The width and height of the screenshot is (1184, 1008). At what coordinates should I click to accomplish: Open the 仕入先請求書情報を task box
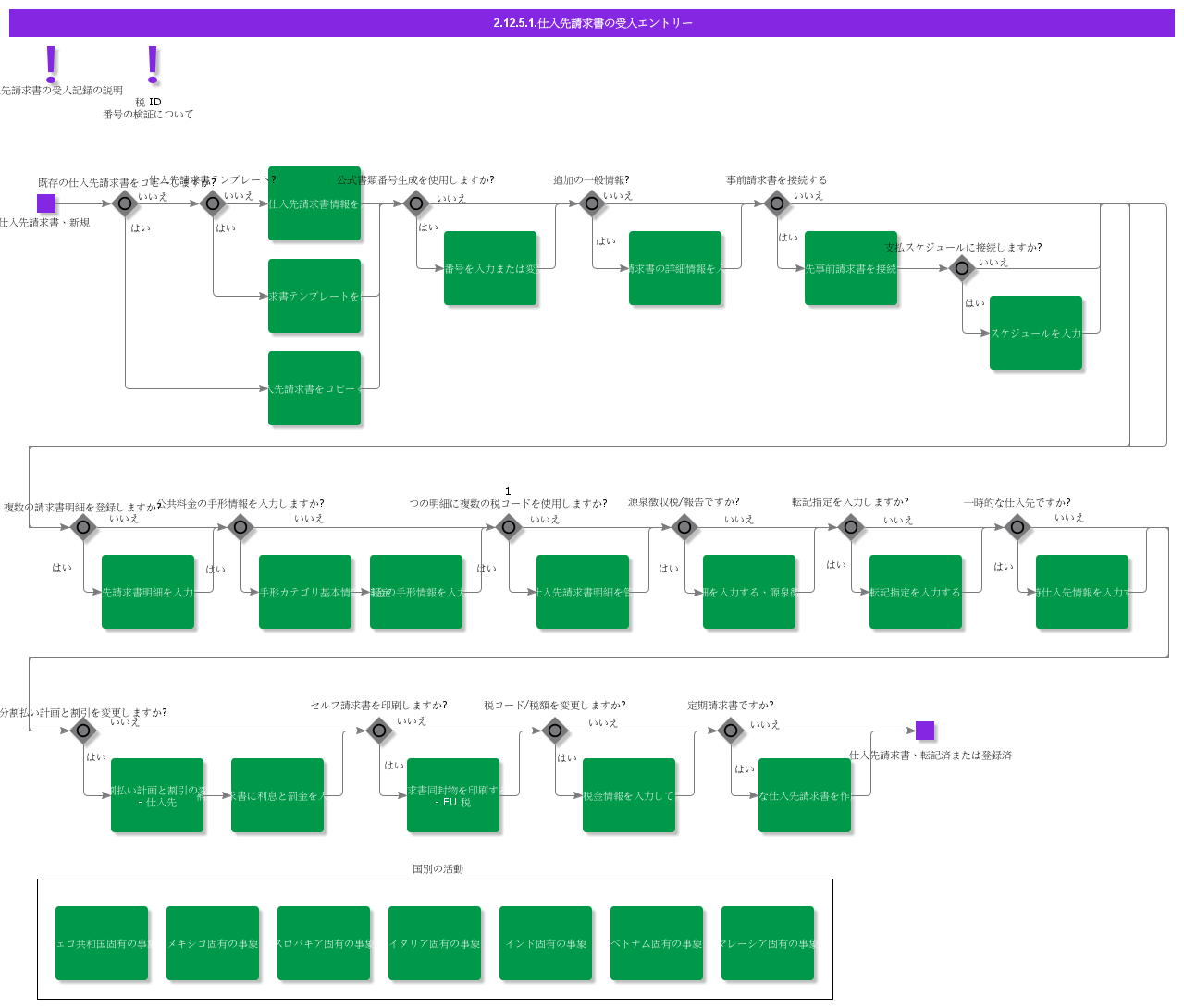tap(314, 203)
